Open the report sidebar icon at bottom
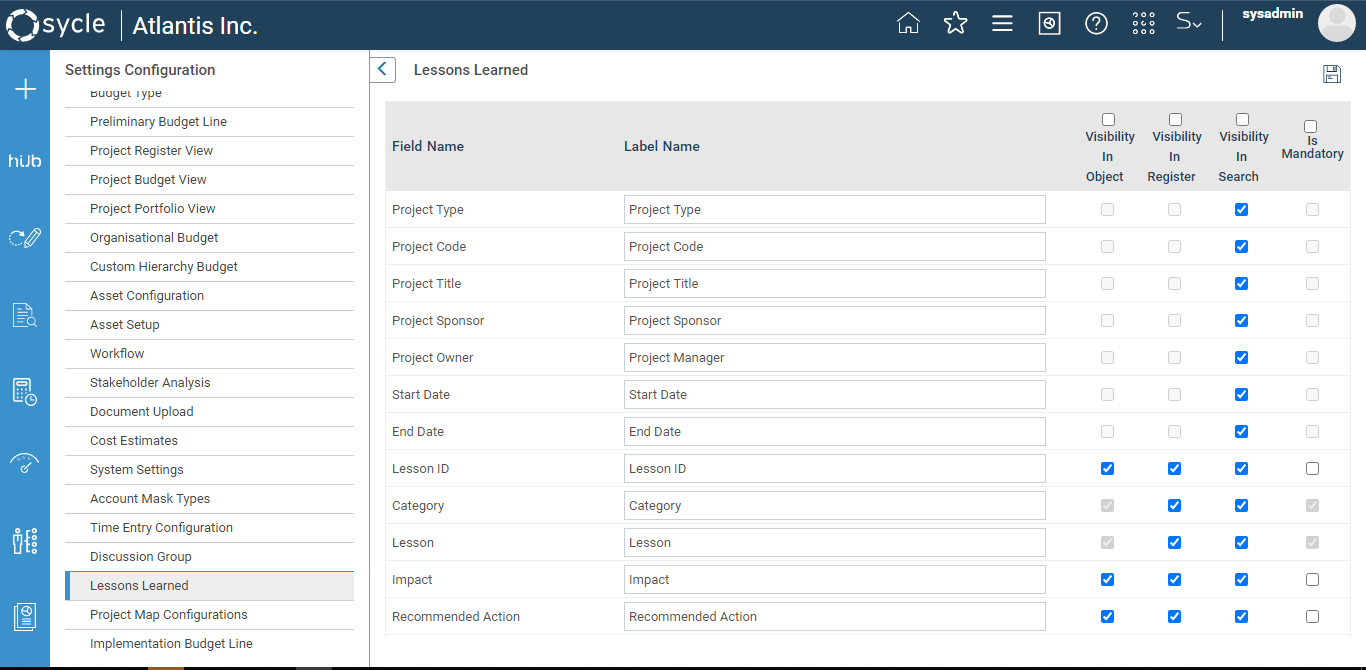The height and width of the screenshot is (670, 1366). [x=25, y=617]
